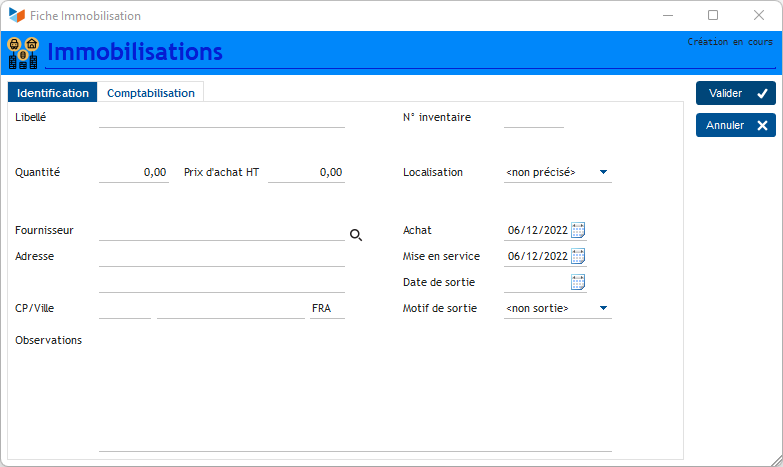Open the Mise en service calendar picker
Viewport: 783px width, 467px height.
578,256
